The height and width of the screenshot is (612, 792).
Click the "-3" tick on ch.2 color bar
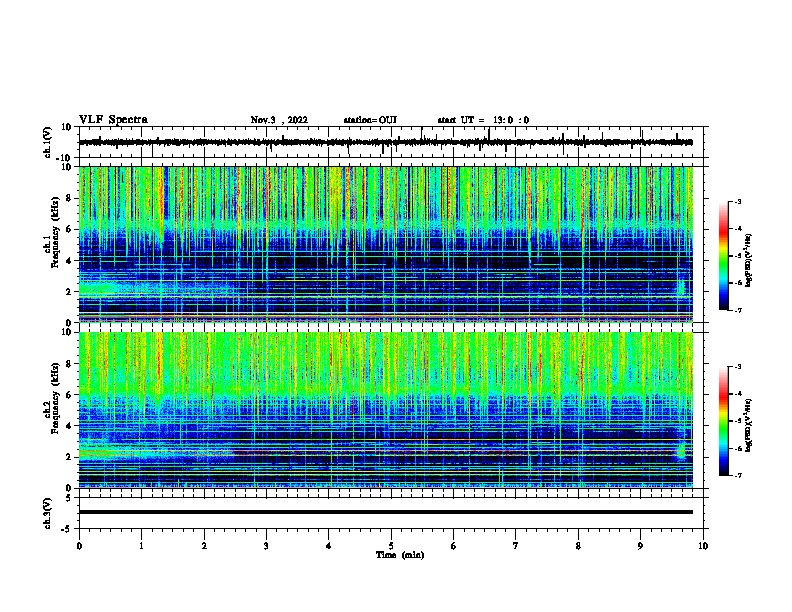738,367
